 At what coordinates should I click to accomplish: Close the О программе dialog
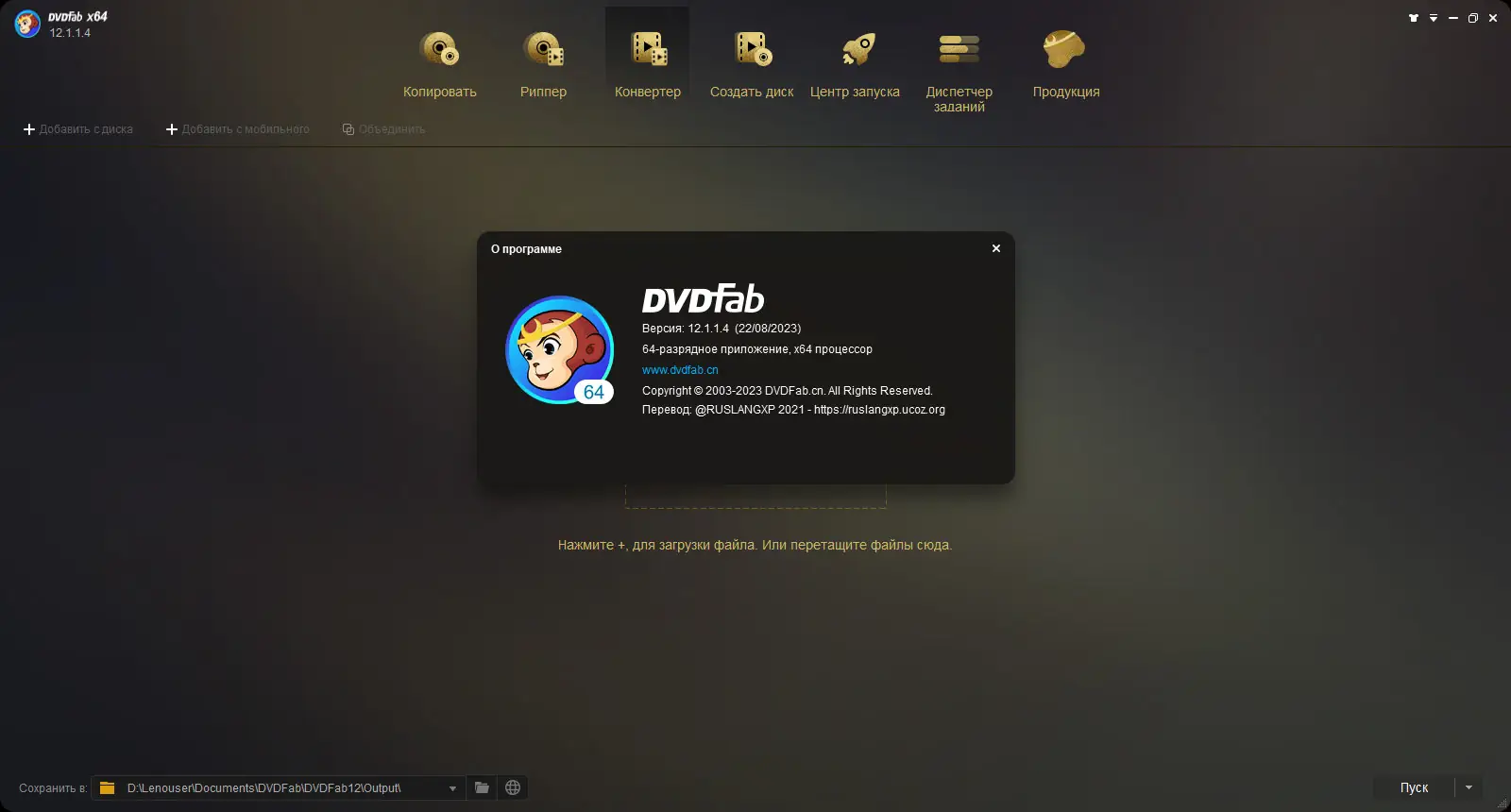click(x=996, y=248)
